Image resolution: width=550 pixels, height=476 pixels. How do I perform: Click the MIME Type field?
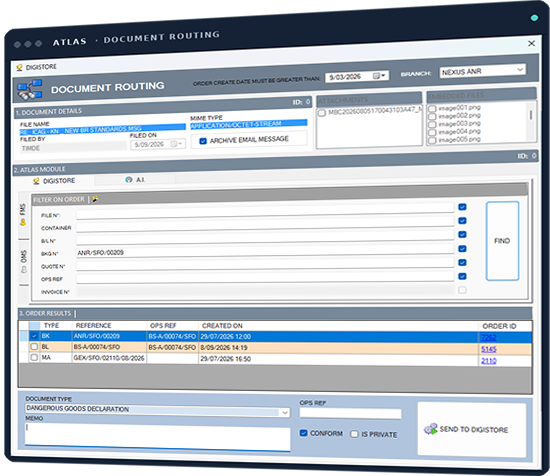point(248,124)
